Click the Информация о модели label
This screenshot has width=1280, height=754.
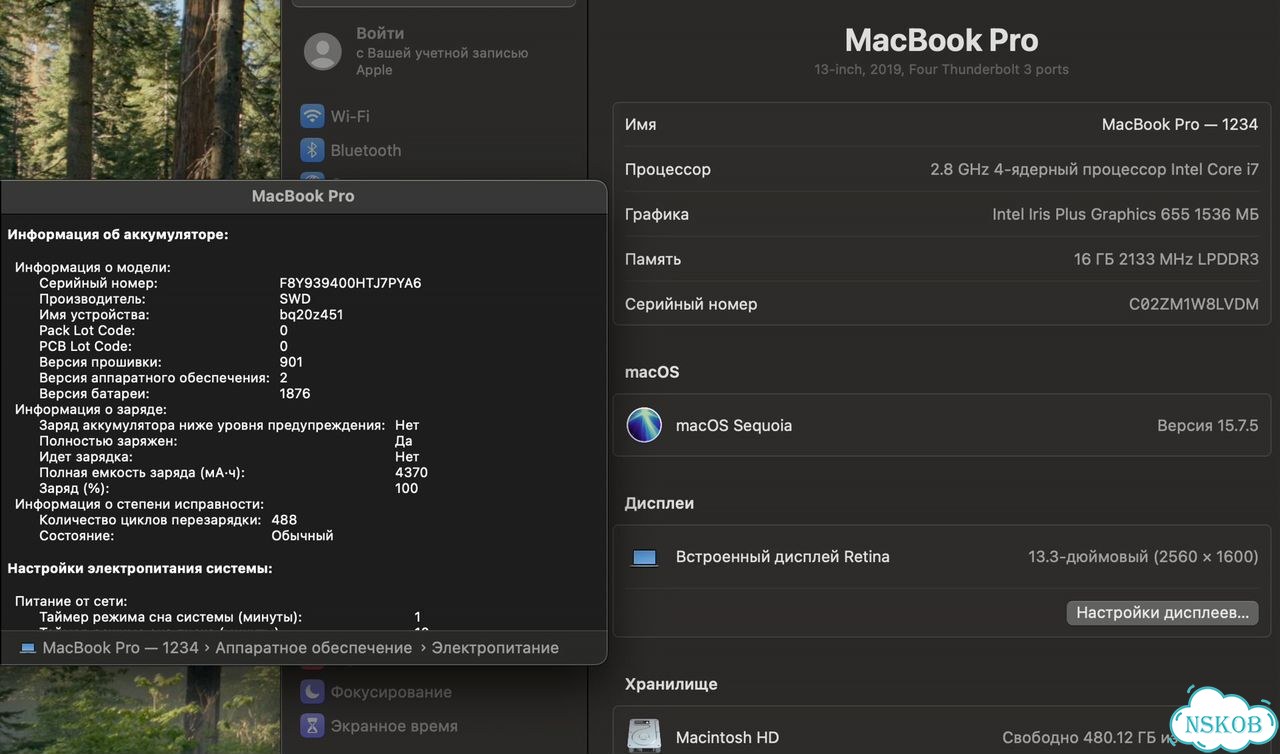pyautogui.click(x=93, y=267)
